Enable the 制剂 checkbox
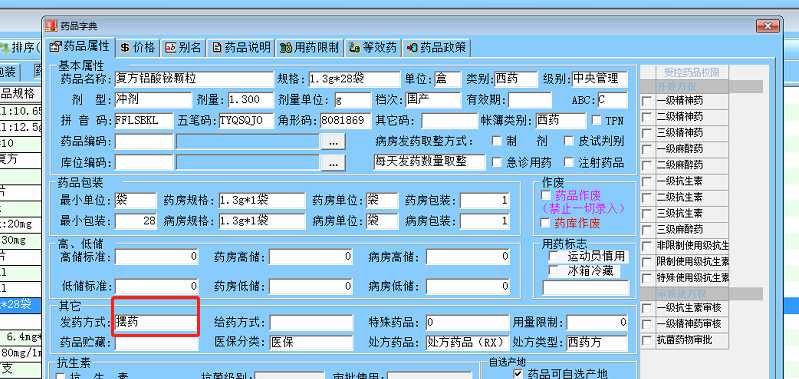 point(496,141)
